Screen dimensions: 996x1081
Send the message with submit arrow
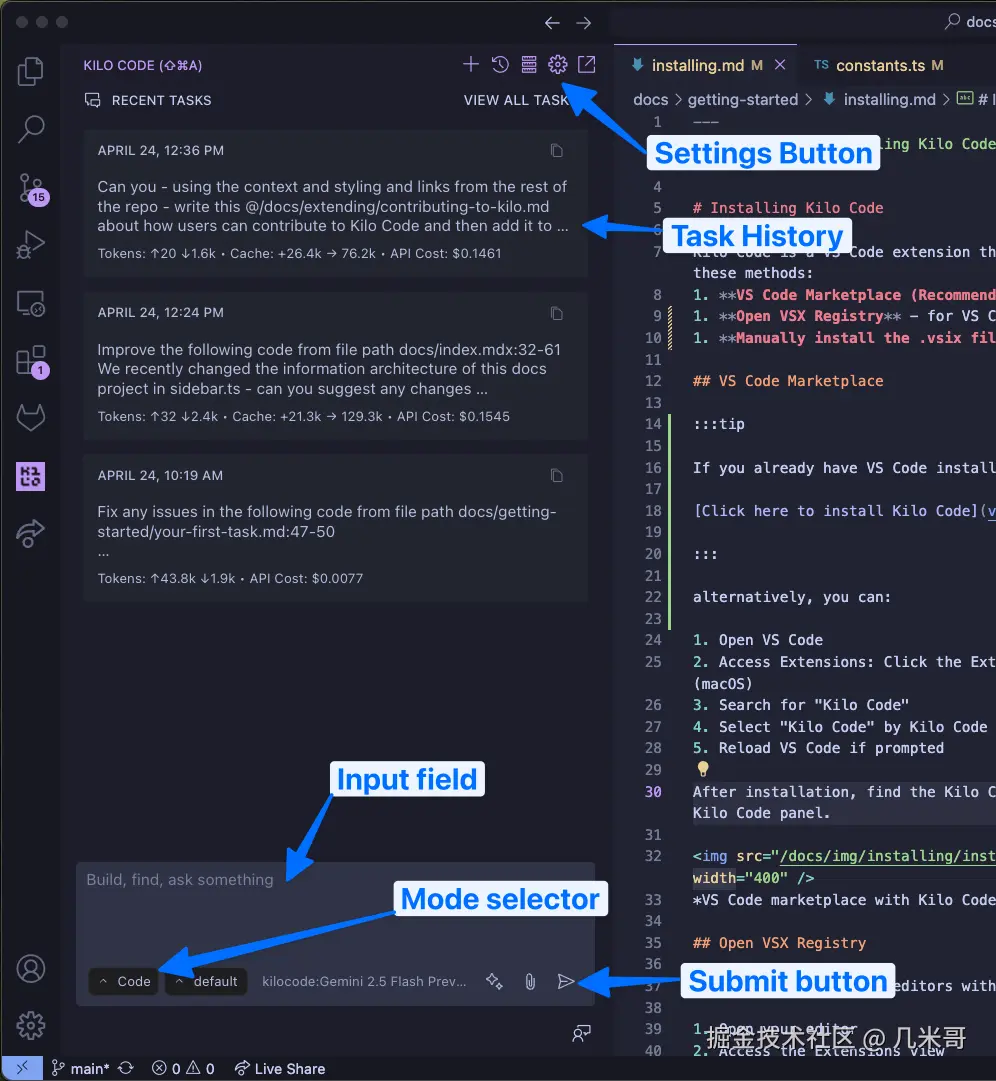click(566, 981)
